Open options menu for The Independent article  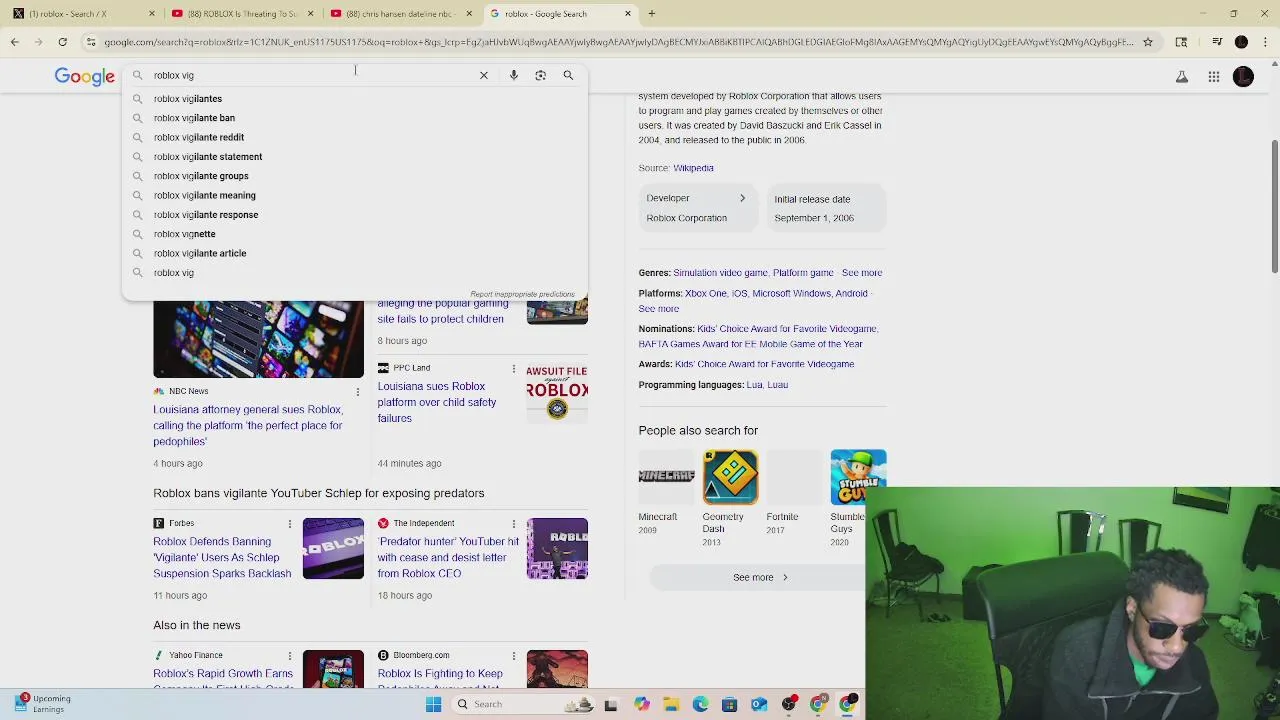pos(513,524)
